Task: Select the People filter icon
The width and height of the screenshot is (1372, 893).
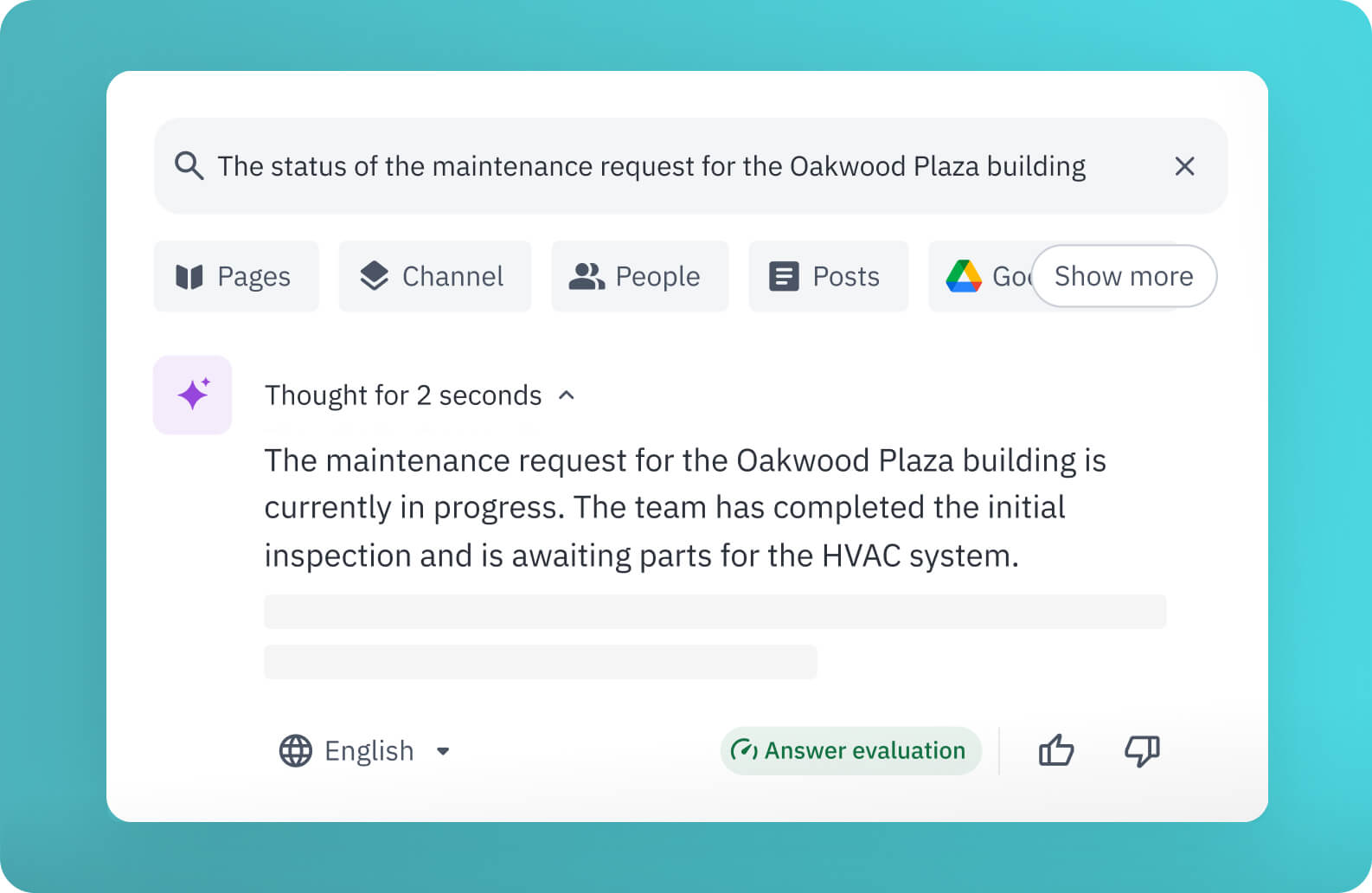Action: [586, 276]
